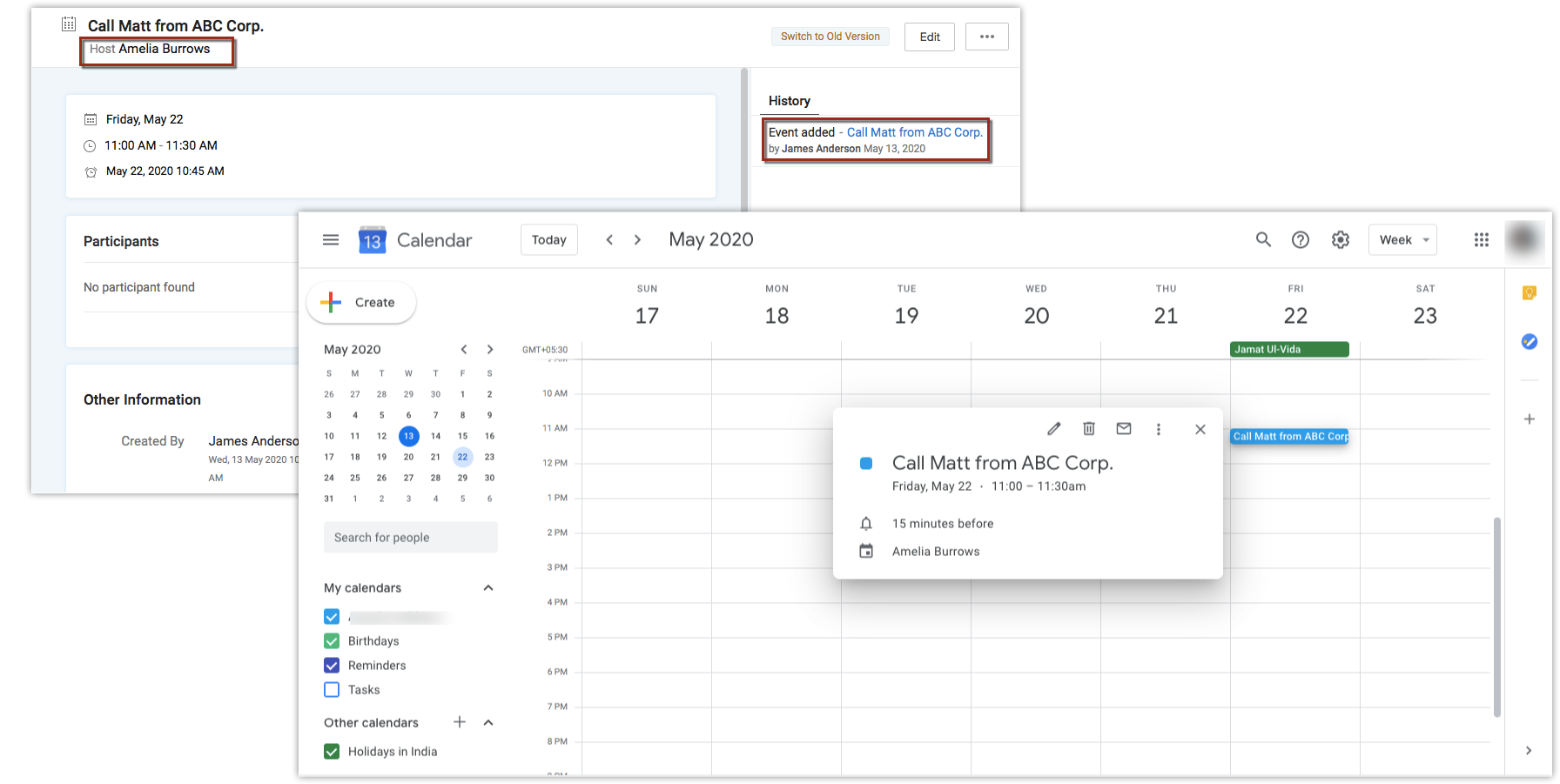Screen dimensions: 1560x784
Task: Open the main menu hamburger icon
Action: [x=331, y=240]
